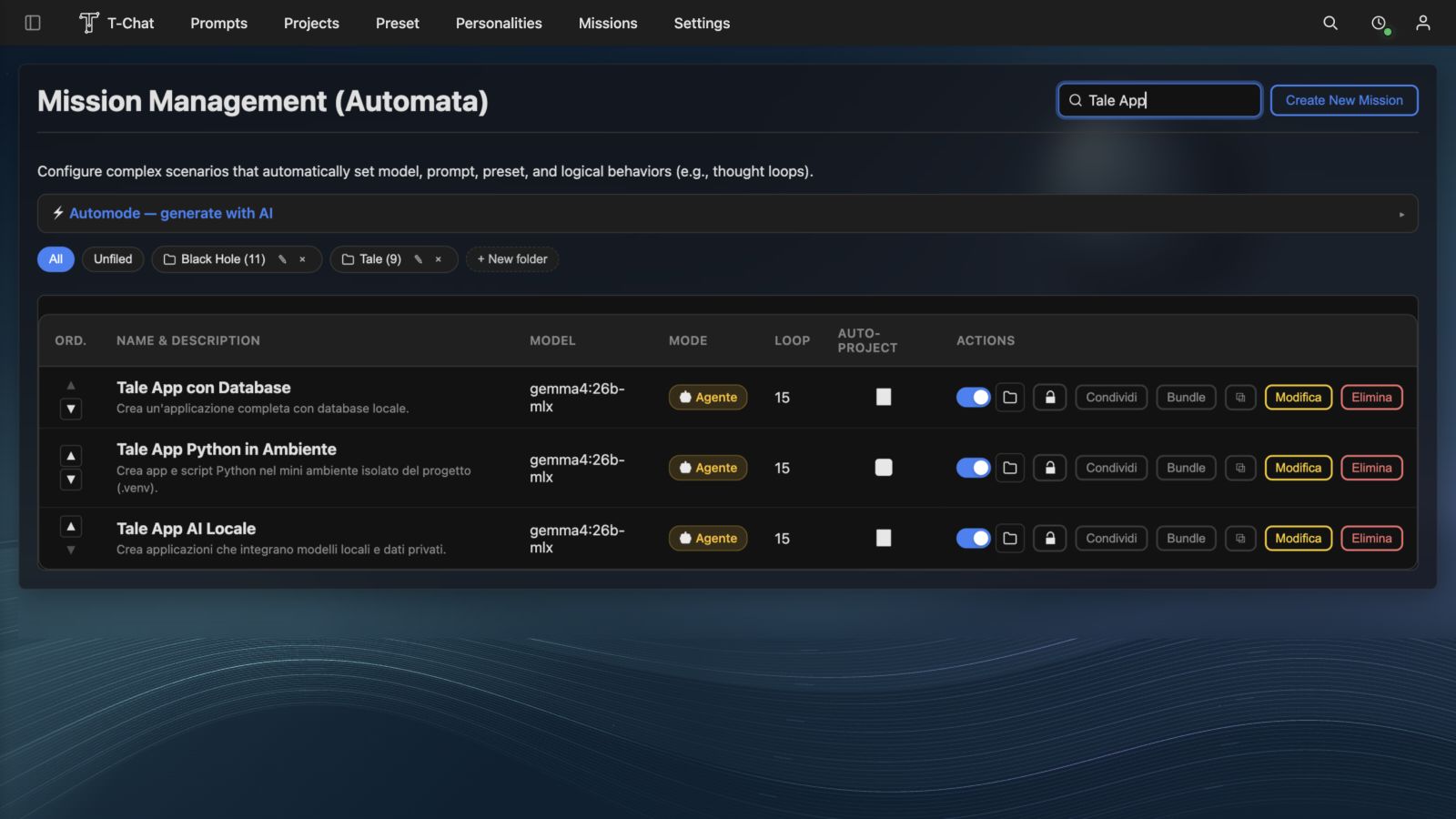Select the Unfiled filter chip
The width and height of the screenshot is (1456, 819).
[113, 259]
